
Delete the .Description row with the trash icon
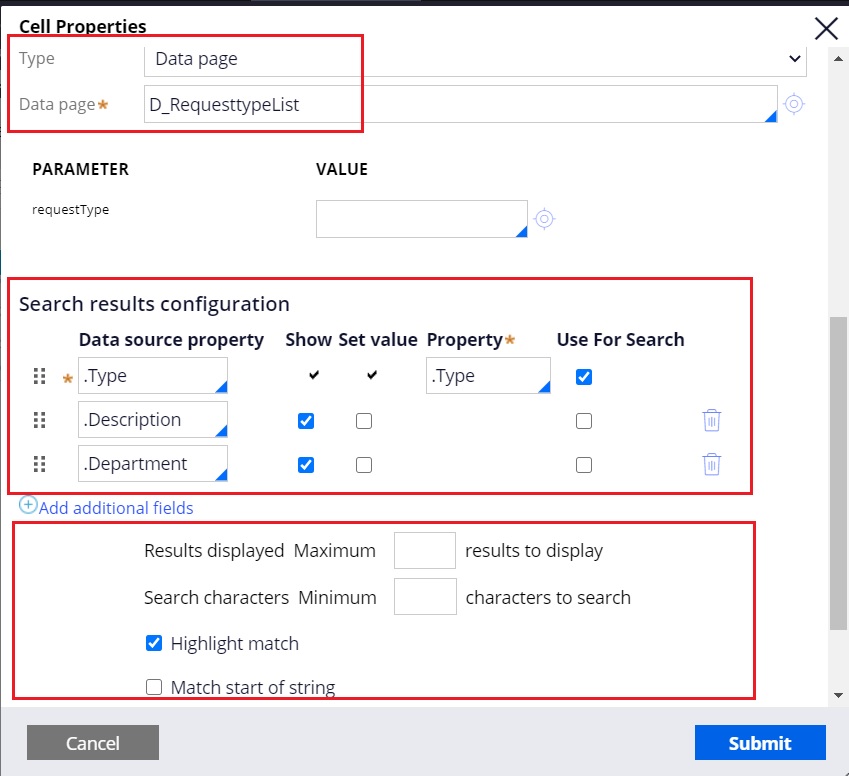pos(711,421)
